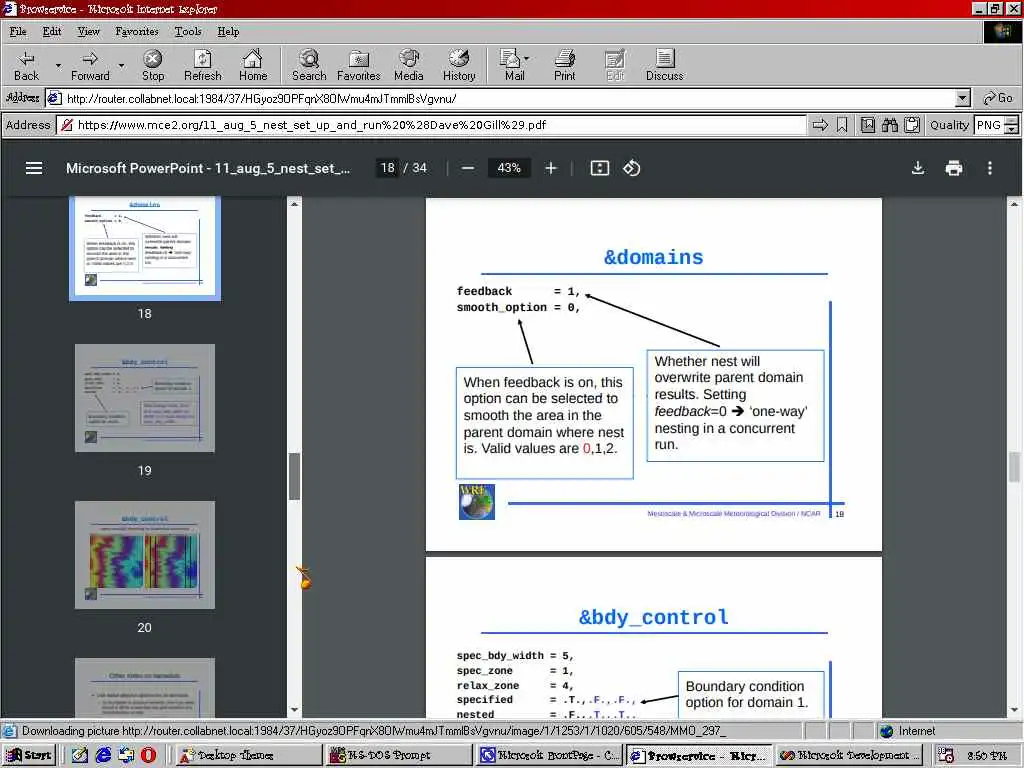Open Favorites toolbar button
The height and width of the screenshot is (768, 1024).
click(x=359, y=65)
